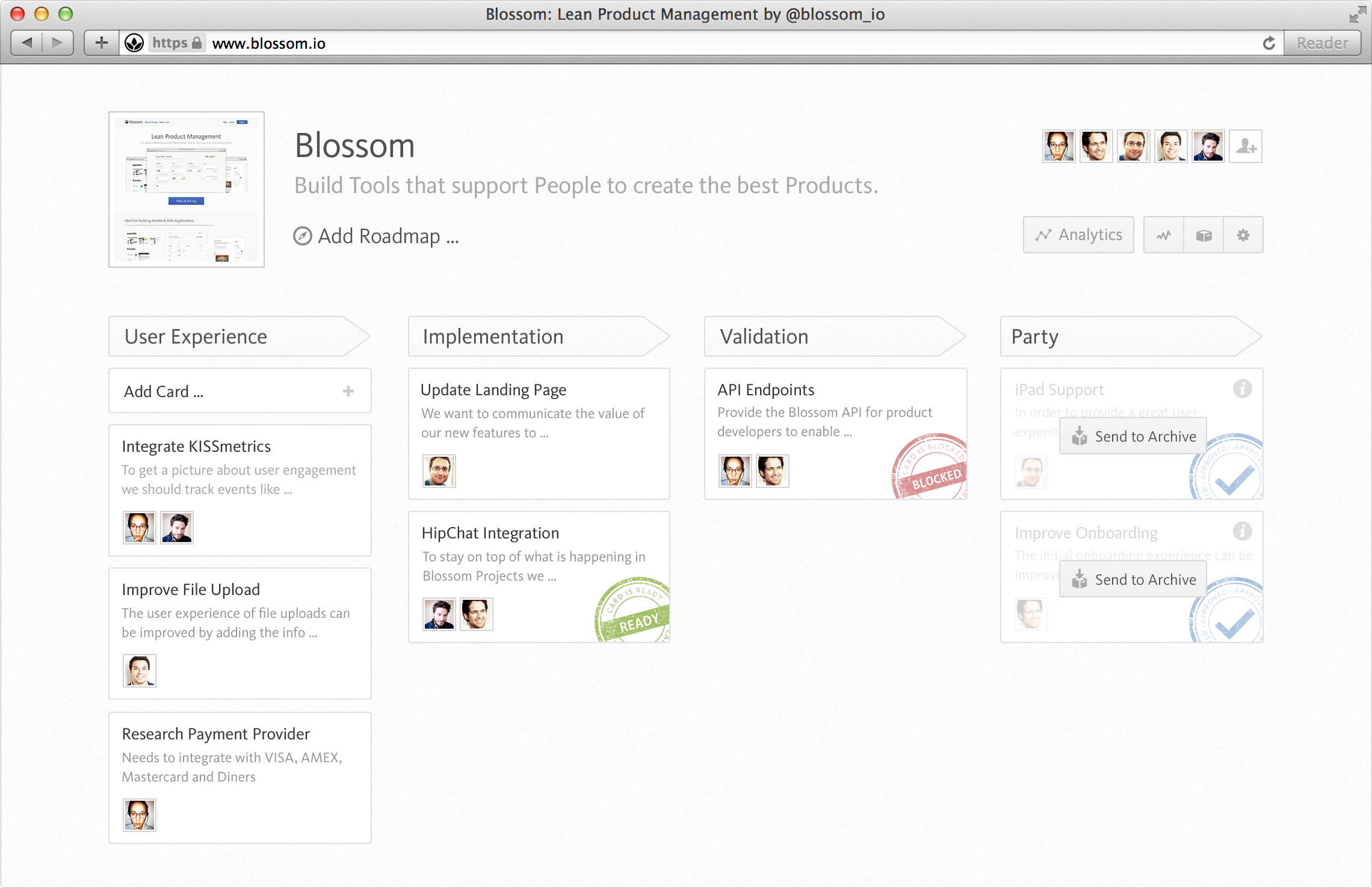Click the info icon on Improve Onboarding card

click(x=1242, y=531)
